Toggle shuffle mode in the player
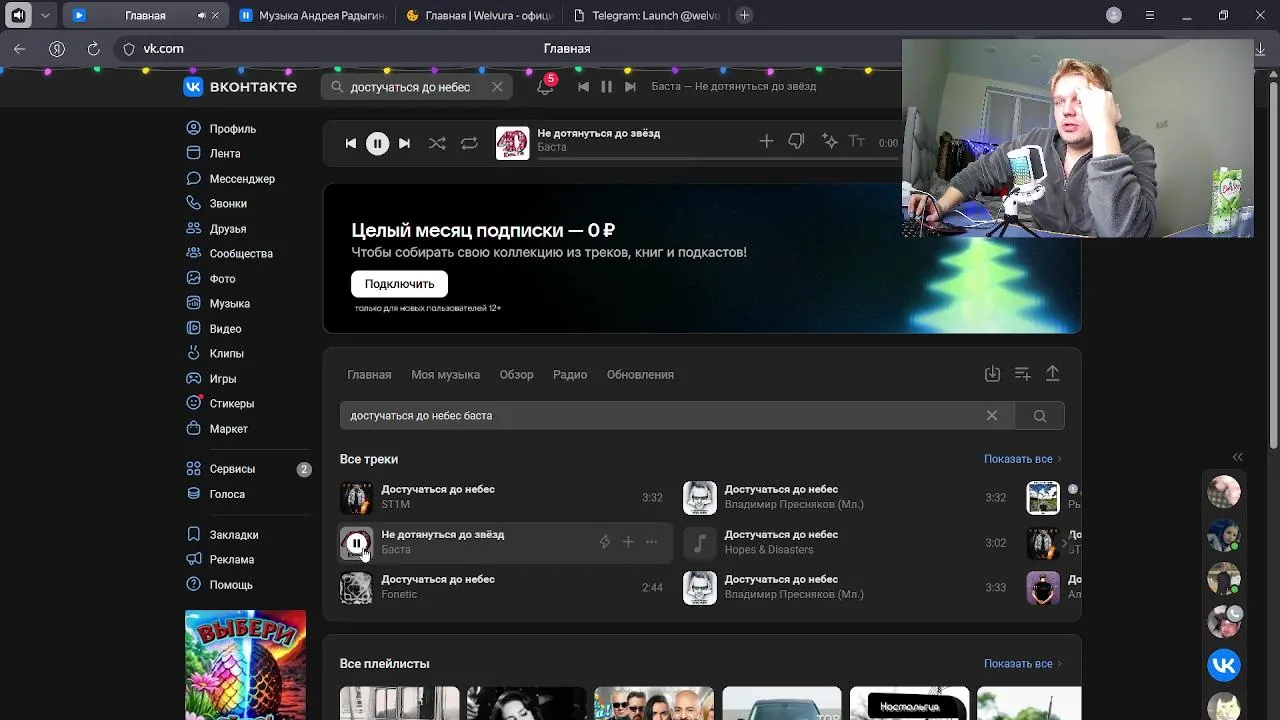The image size is (1280, 720). pyautogui.click(x=437, y=143)
